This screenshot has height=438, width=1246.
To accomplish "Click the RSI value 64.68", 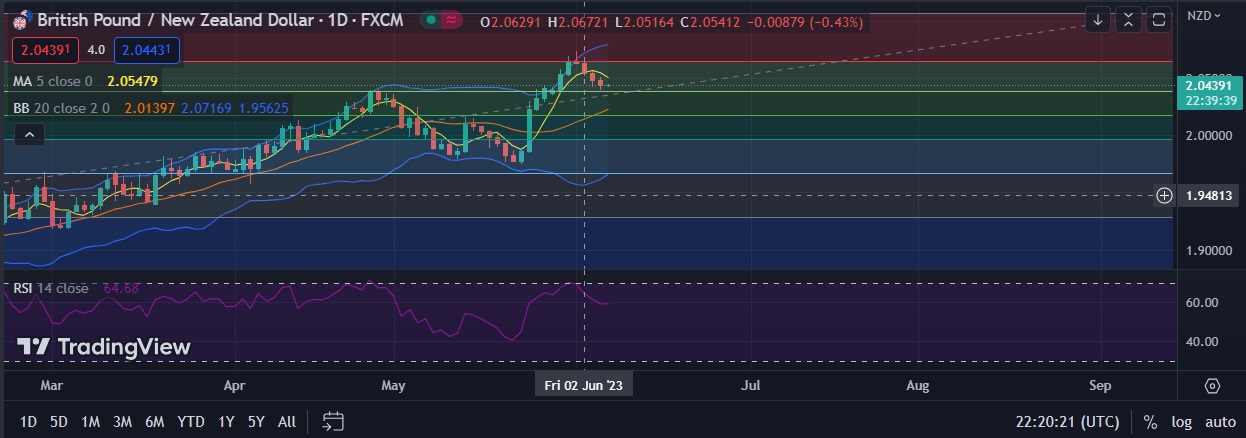I will 121,288.
